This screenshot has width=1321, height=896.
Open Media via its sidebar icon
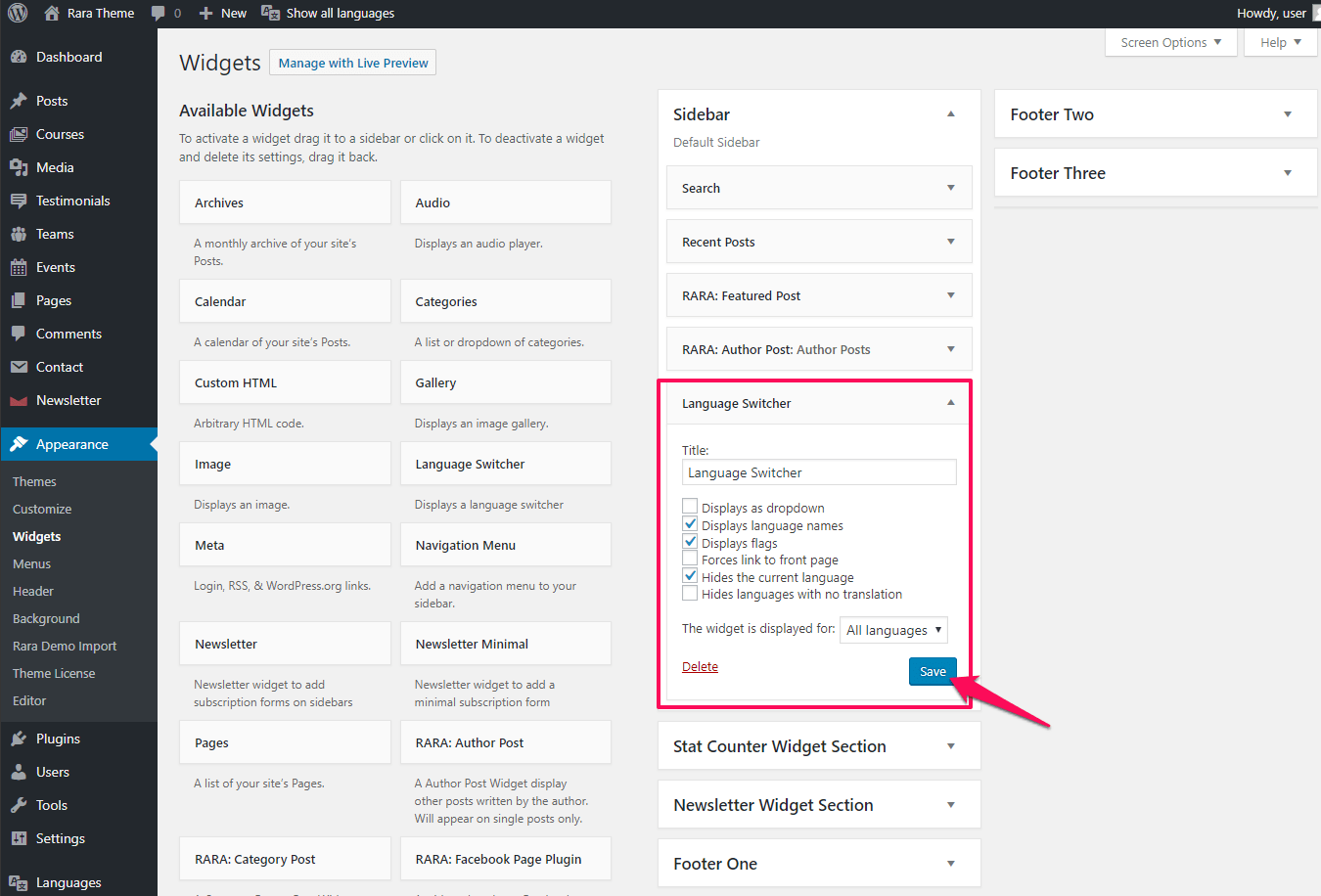[x=19, y=167]
